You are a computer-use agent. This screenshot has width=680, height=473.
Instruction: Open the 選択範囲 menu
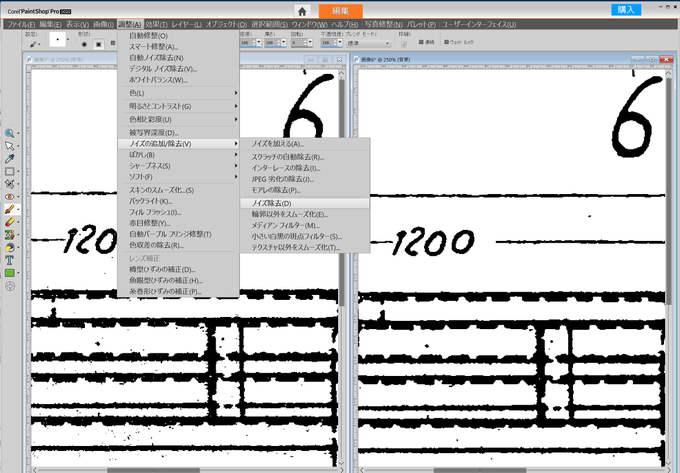(269, 24)
